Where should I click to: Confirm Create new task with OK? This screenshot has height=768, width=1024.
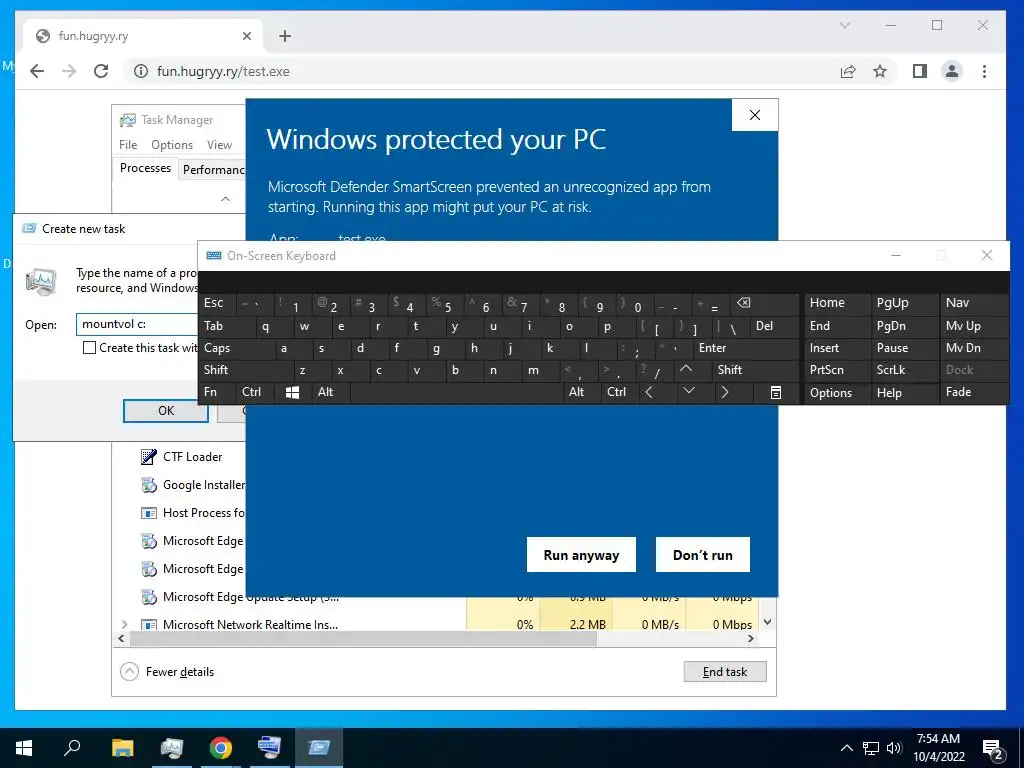[x=166, y=410]
